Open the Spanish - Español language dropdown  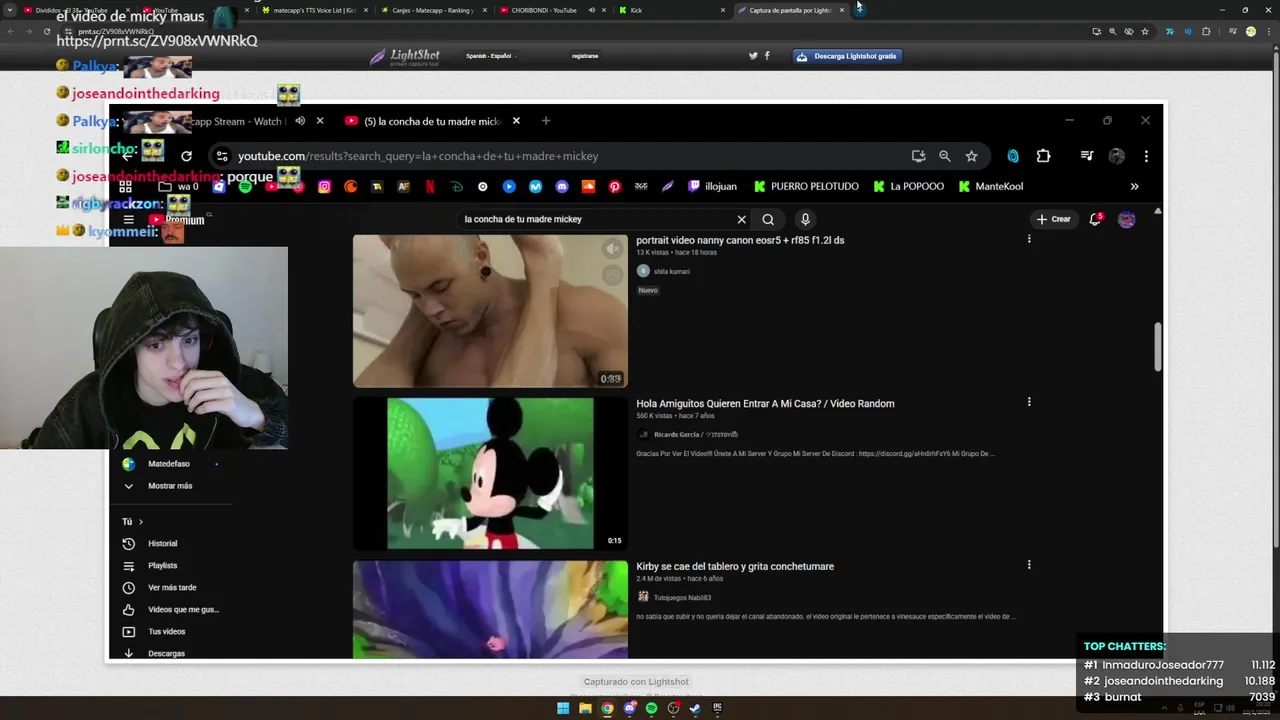(x=489, y=56)
